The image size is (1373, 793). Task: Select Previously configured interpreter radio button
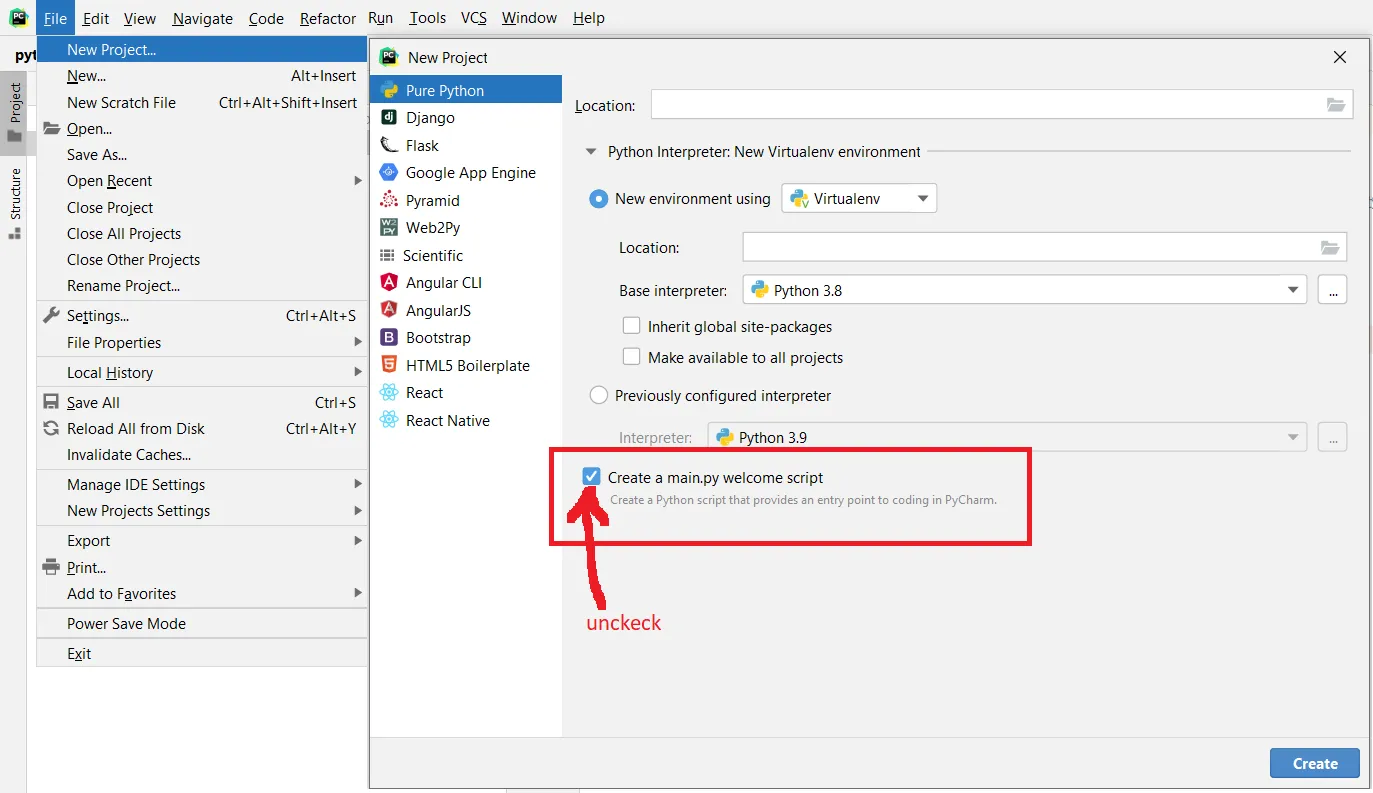(x=599, y=395)
